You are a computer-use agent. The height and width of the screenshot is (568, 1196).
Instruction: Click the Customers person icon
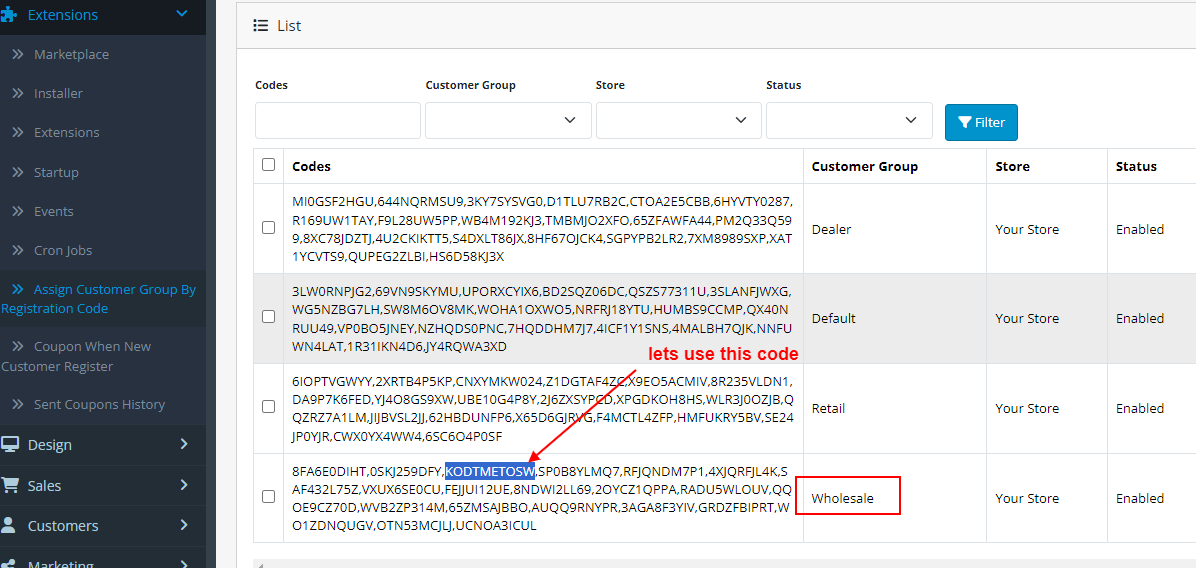[9, 525]
